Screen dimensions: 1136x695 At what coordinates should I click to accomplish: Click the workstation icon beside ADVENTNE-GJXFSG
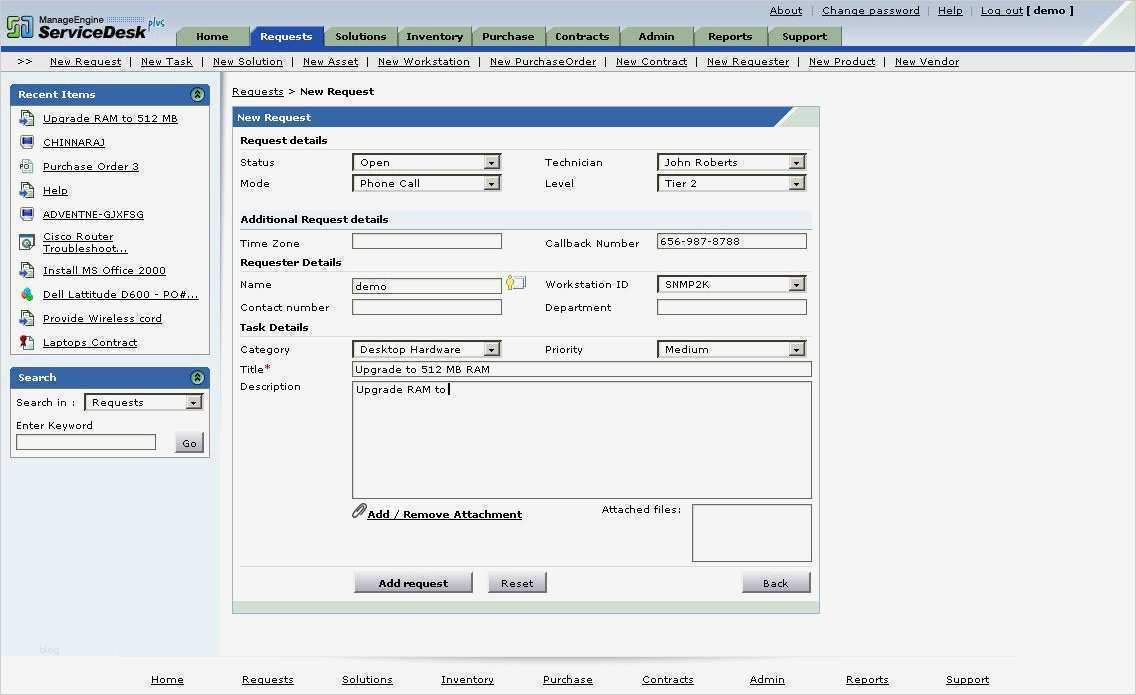pyautogui.click(x=27, y=214)
